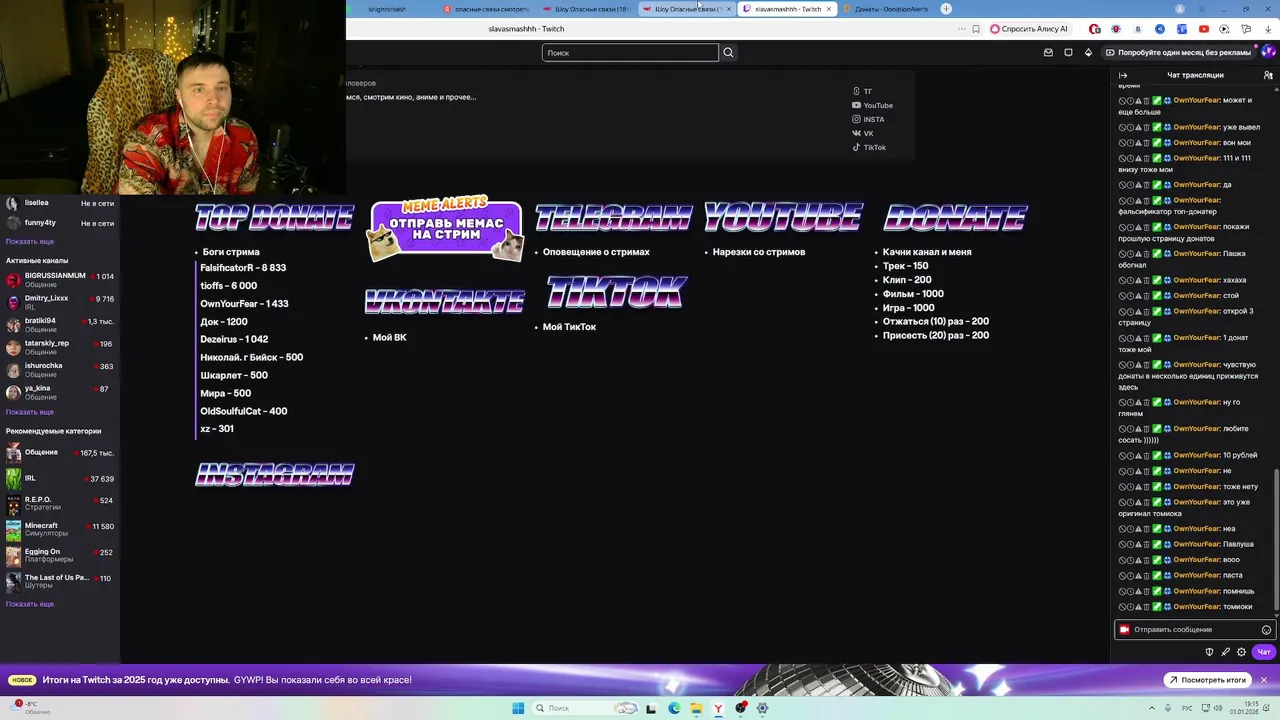The width and height of the screenshot is (1280, 720).
Task: Collapse the stream chat panel arrow
Action: pos(1123,75)
